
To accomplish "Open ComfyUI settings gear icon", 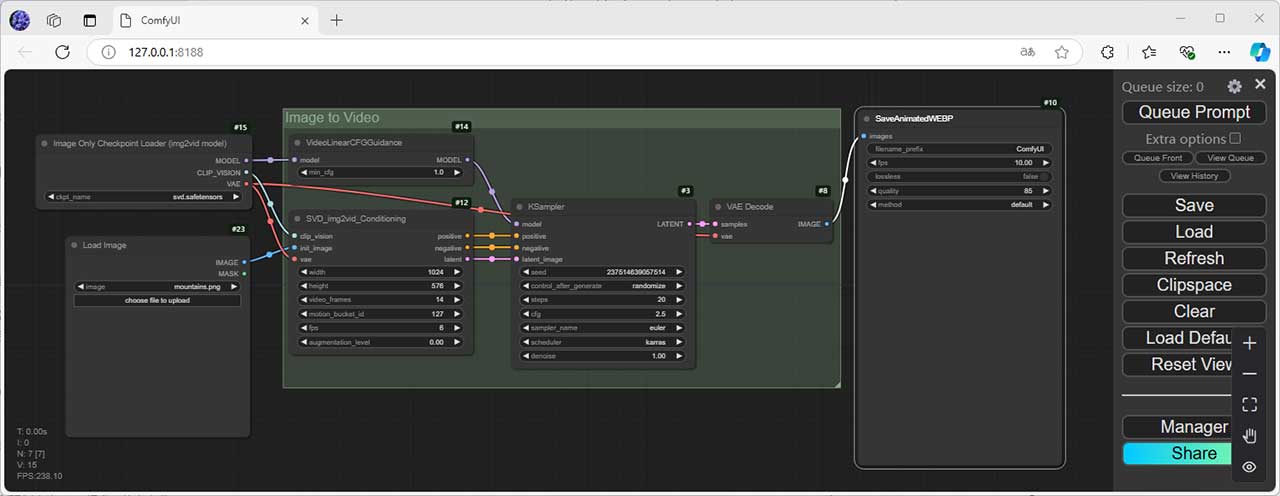I will point(1234,87).
